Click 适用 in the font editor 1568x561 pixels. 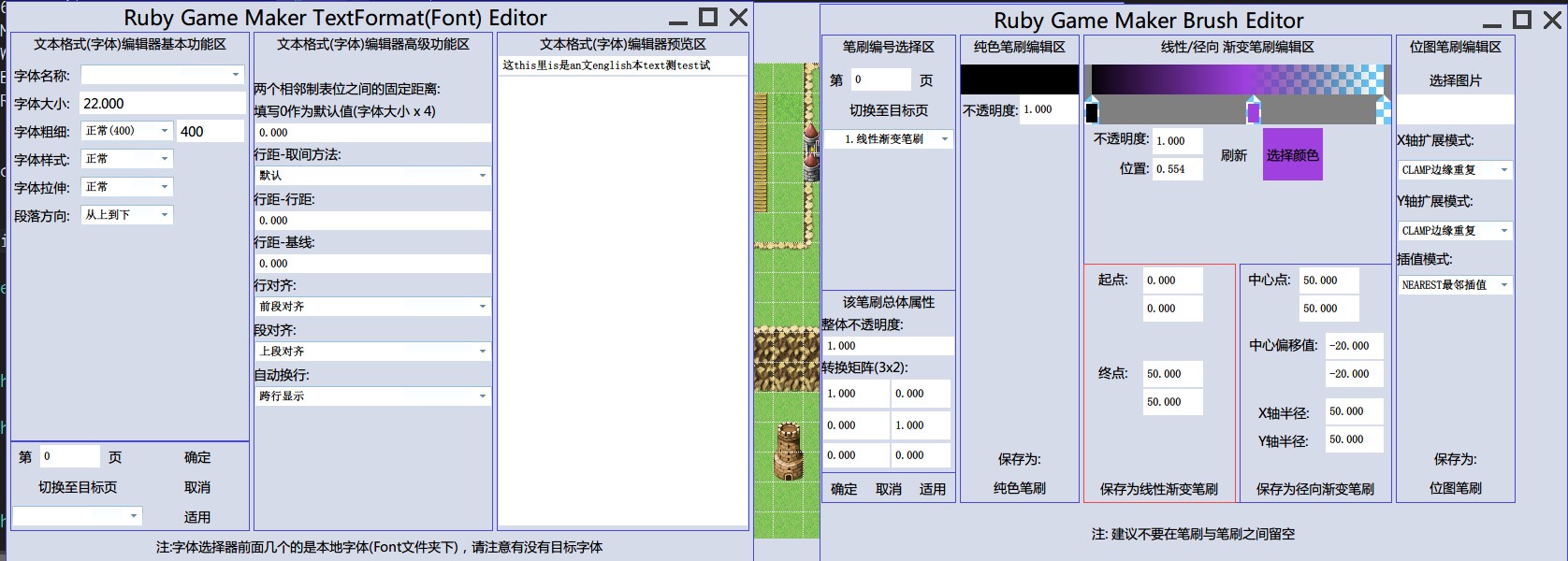pyautogui.click(x=197, y=517)
